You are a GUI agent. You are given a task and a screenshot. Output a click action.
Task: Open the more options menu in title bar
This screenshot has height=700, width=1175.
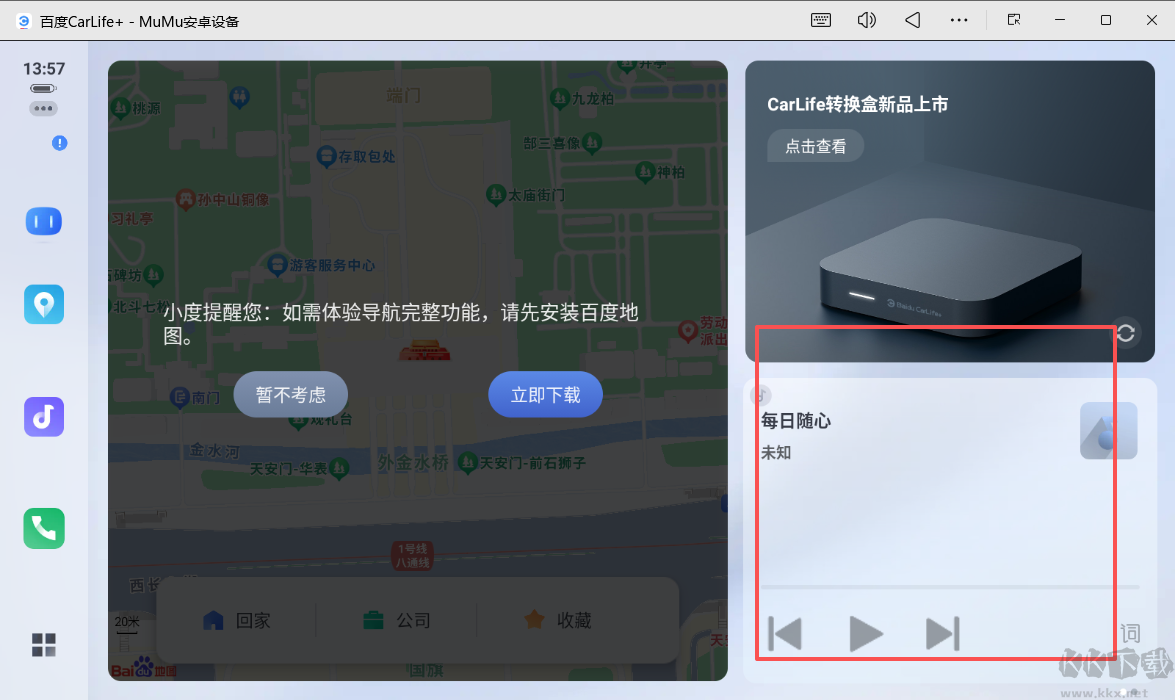pos(958,20)
